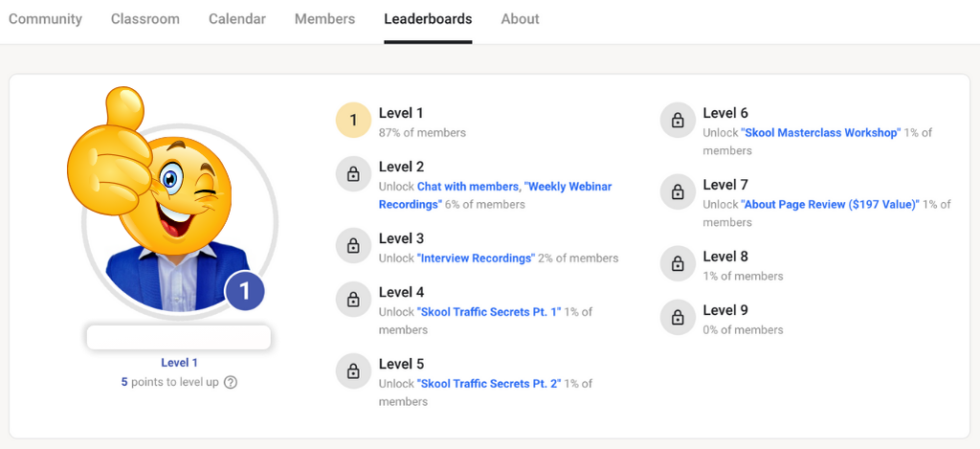
Task: Open the About tab
Action: pyautogui.click(x=520, y=19)
